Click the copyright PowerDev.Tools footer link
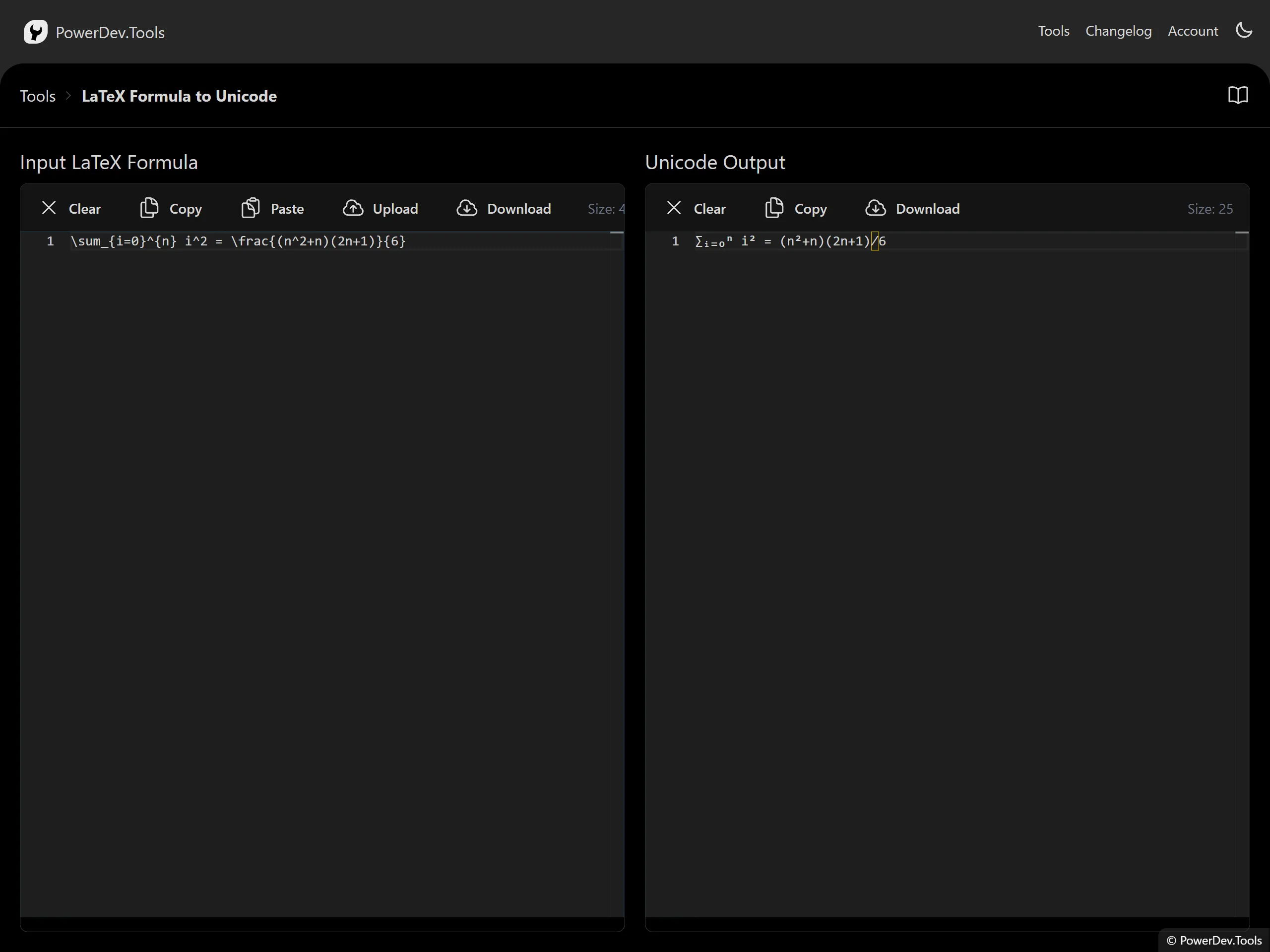The image size is (1270, 952). point(1214,940)
